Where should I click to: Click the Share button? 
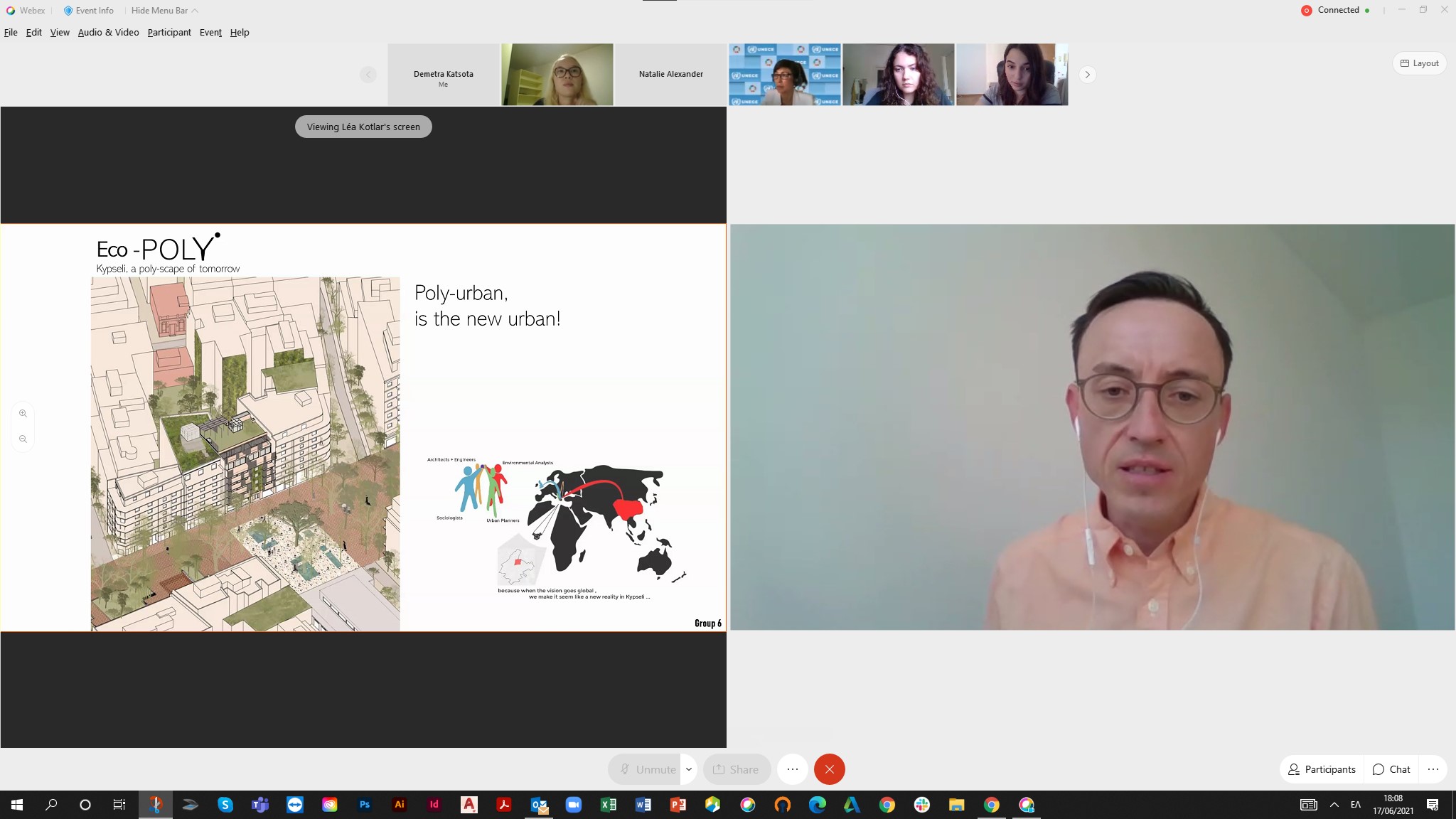pos(736,769)
